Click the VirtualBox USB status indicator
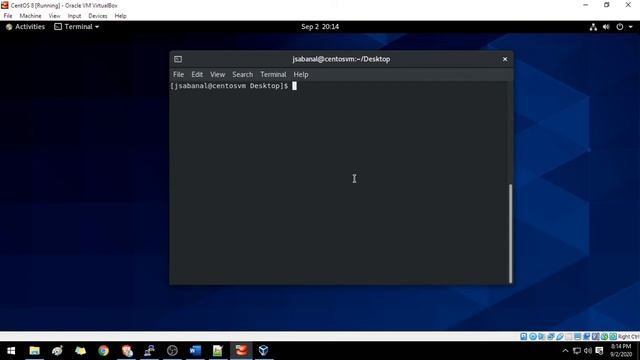This screenshot has height=360, width=640. [560, 337]
